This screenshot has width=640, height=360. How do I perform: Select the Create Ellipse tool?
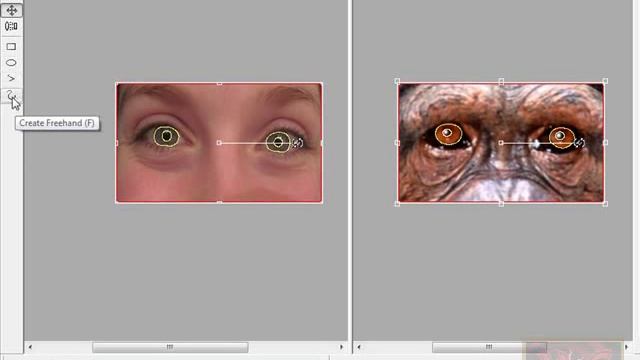click(11, 62)
